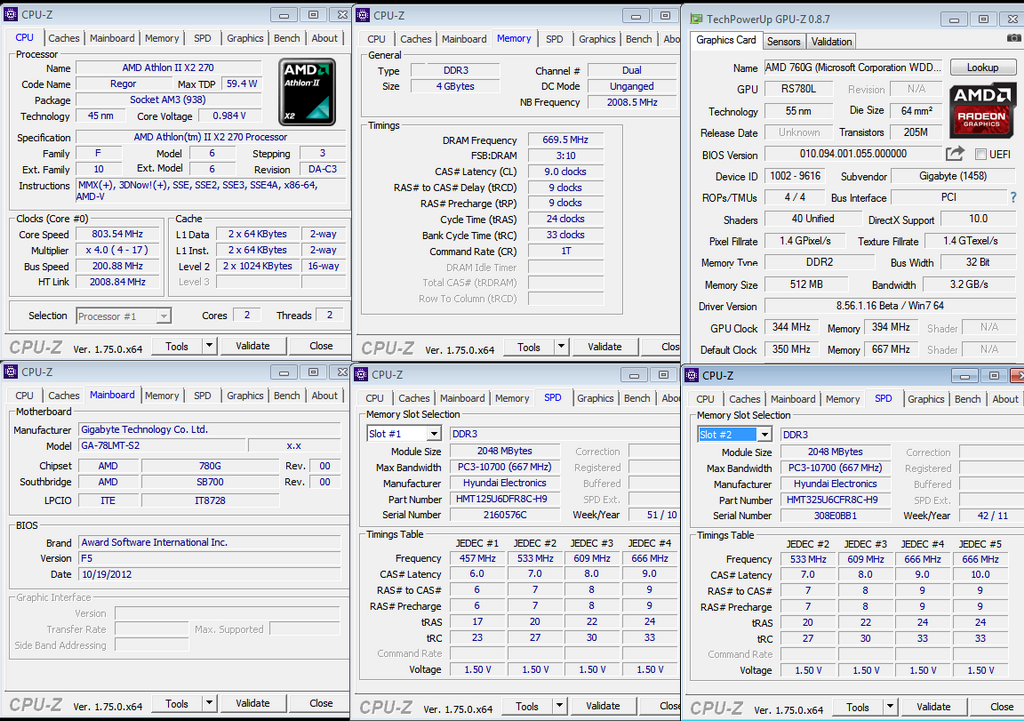This screenshot has width=1024, height=721.
Task: Click the CPU-Z icon in the Slot #2 SPD window title bar
Action: pyautogui.click(x=692, y=376)
